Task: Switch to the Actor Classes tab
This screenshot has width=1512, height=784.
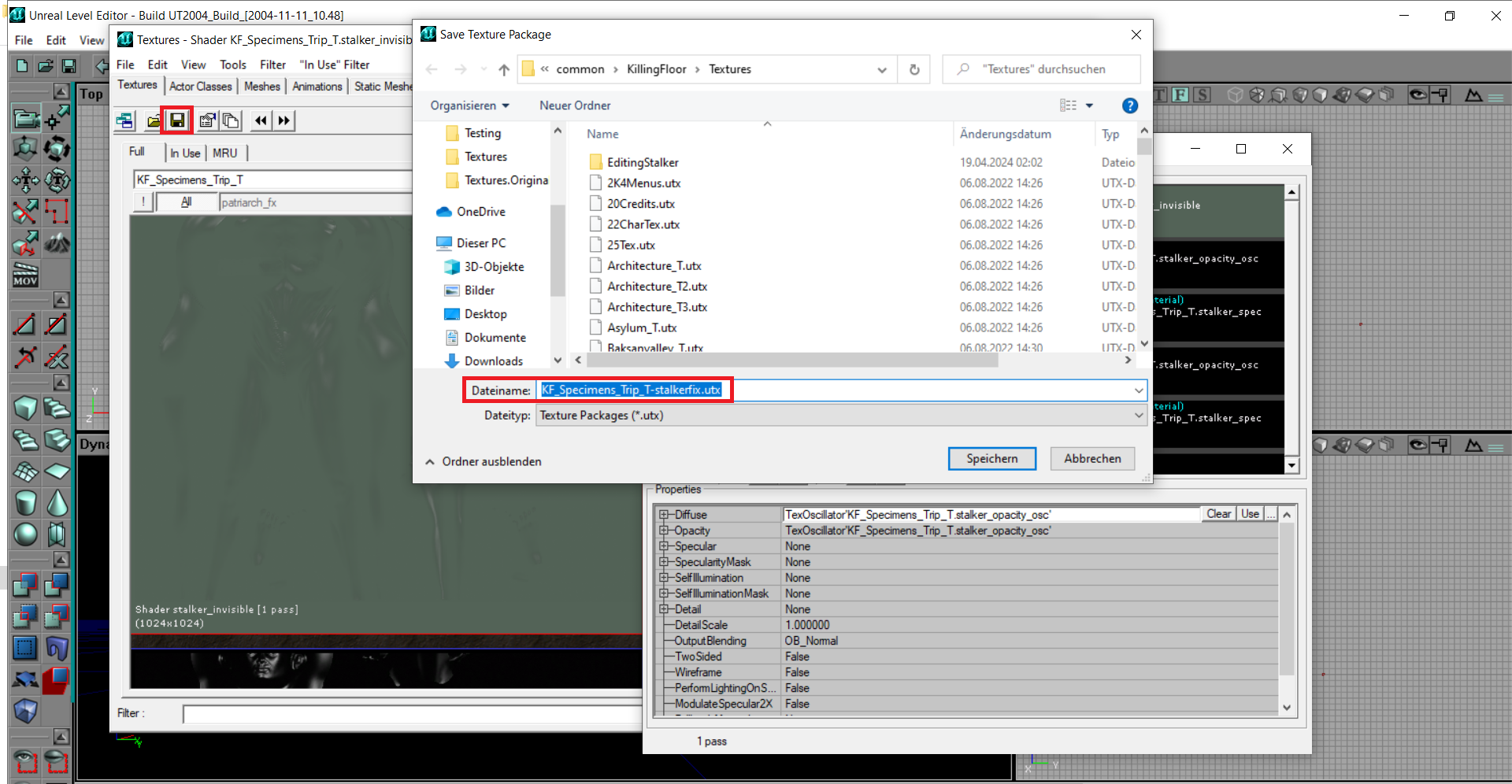Action: point(201,87)
